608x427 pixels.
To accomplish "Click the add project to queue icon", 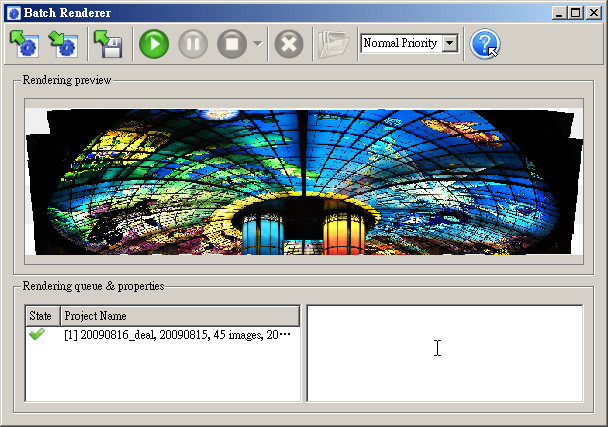I will pyautogui.click(x=24, y=44).
